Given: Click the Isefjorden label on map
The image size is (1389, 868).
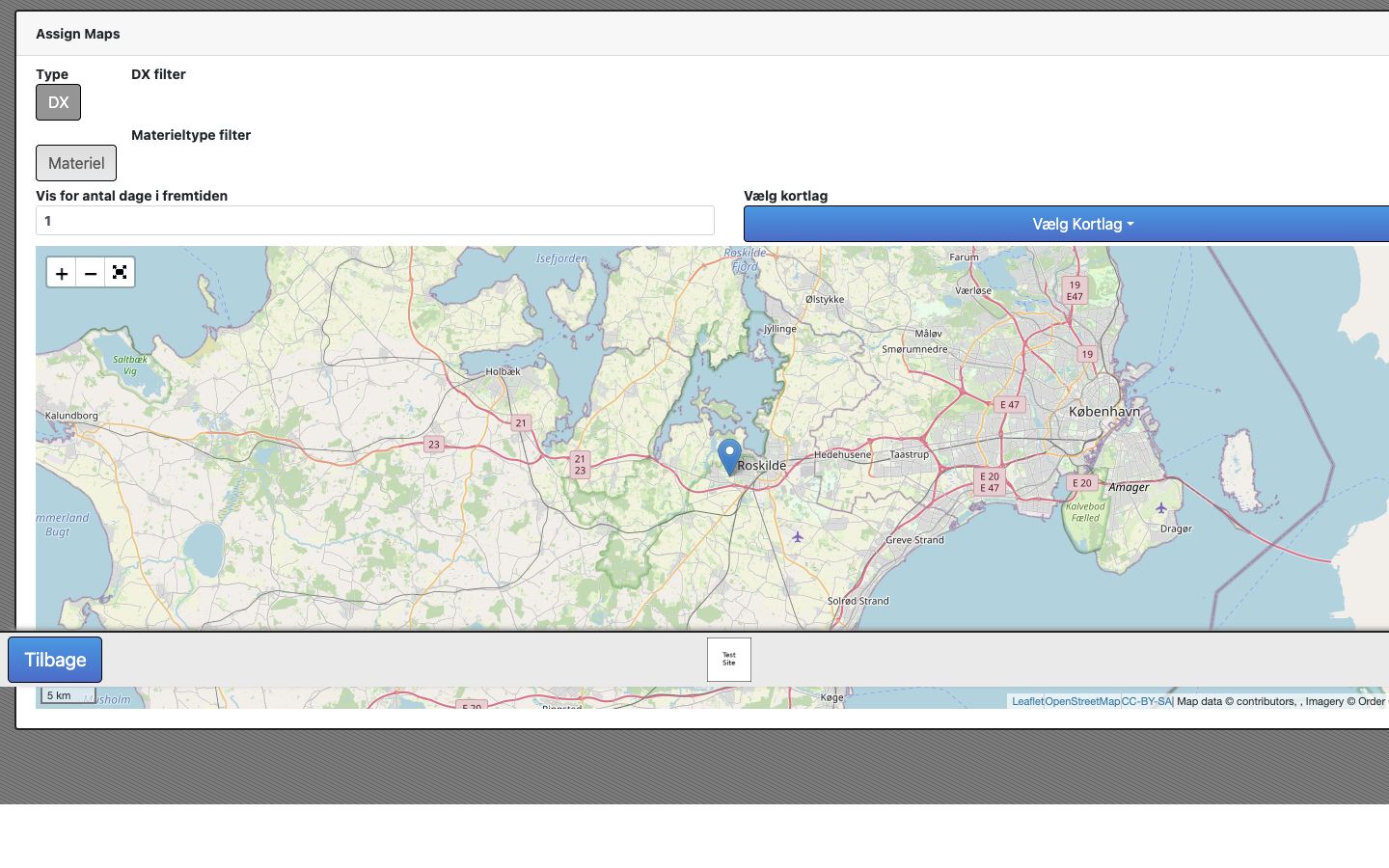Looking at the screenshot, I should point(561,258).
